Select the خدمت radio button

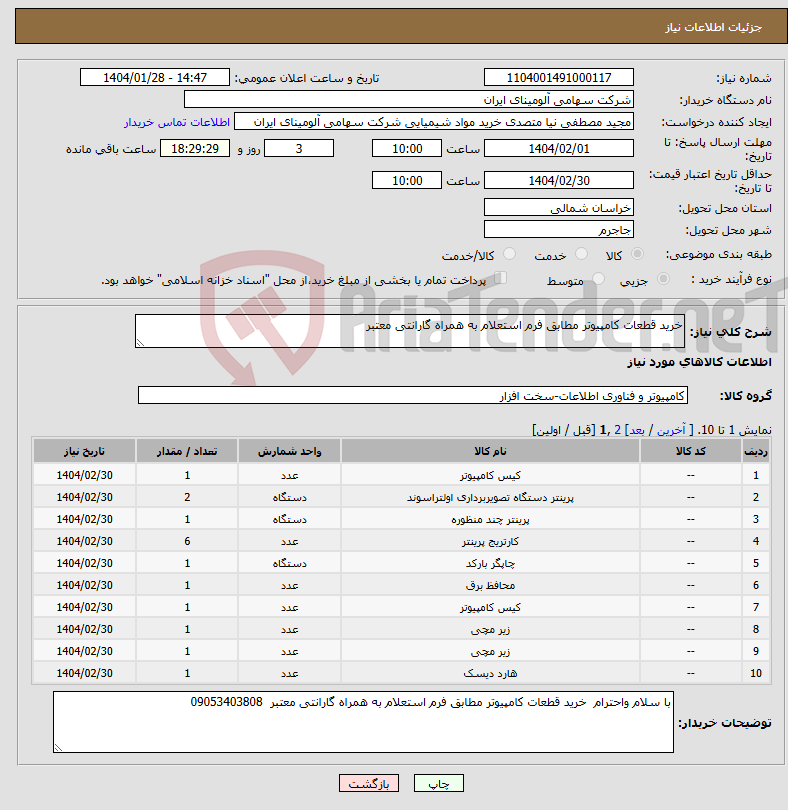581,254
